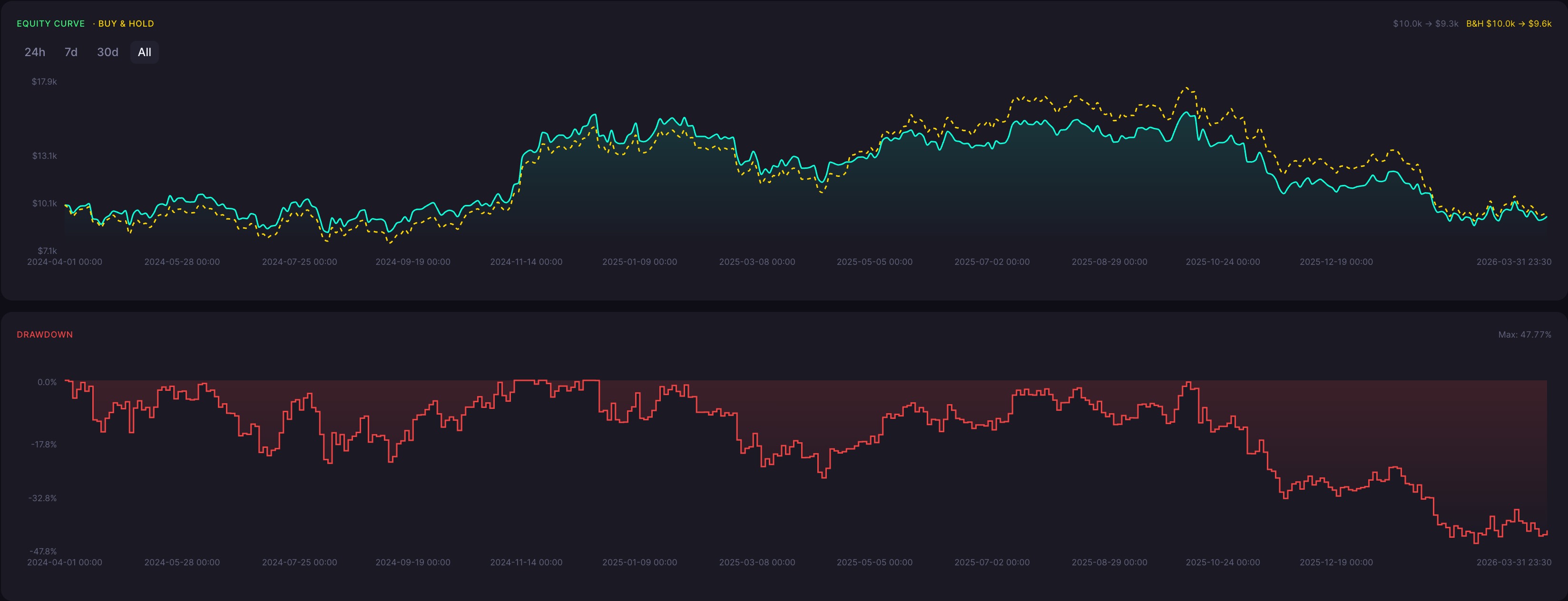Click the $13.1k equity axis label
Image resolution: width=1568 pixels, height=601 pixels.
click(x=44, y=156)
